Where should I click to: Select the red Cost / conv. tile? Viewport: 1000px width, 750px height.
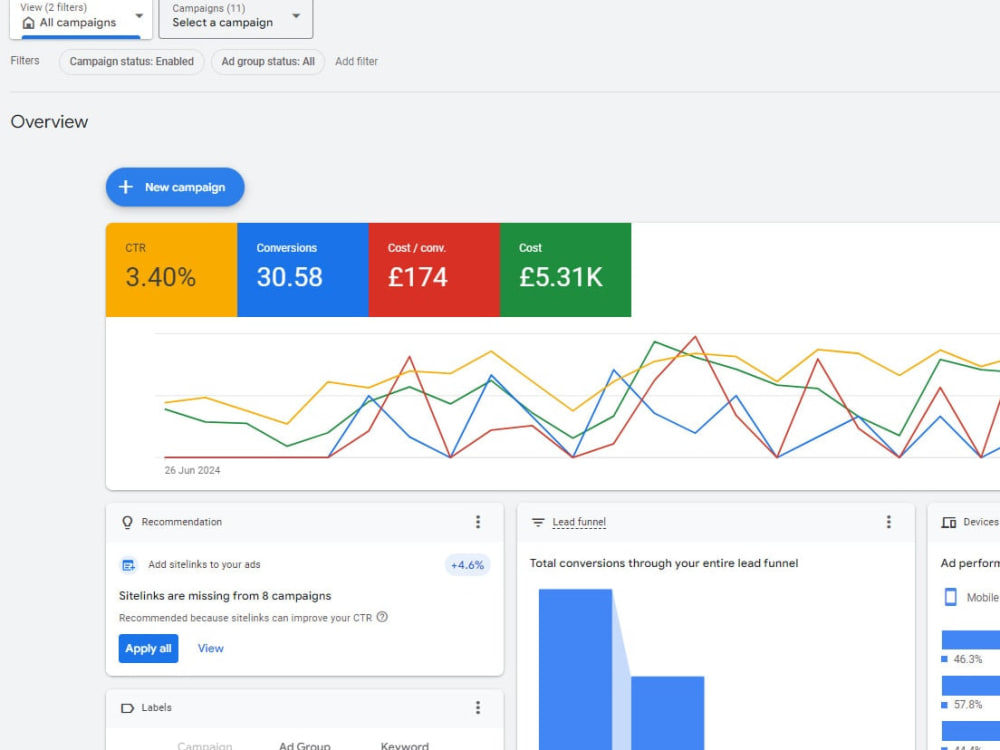point(434,270)
